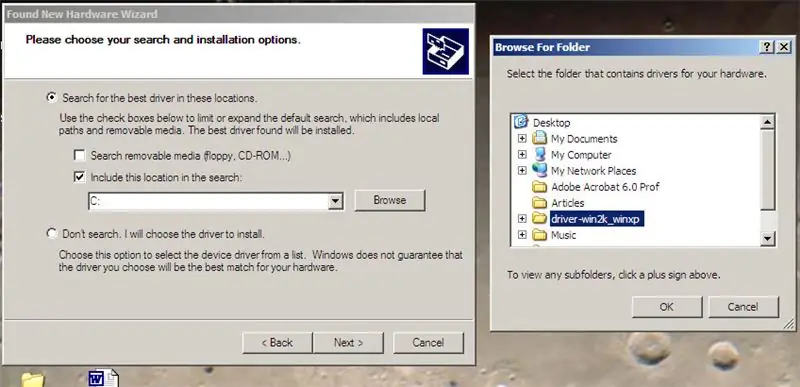This screenshot has height=387, width=800.
Task: Click the Next > button
Action: [348, 343]
